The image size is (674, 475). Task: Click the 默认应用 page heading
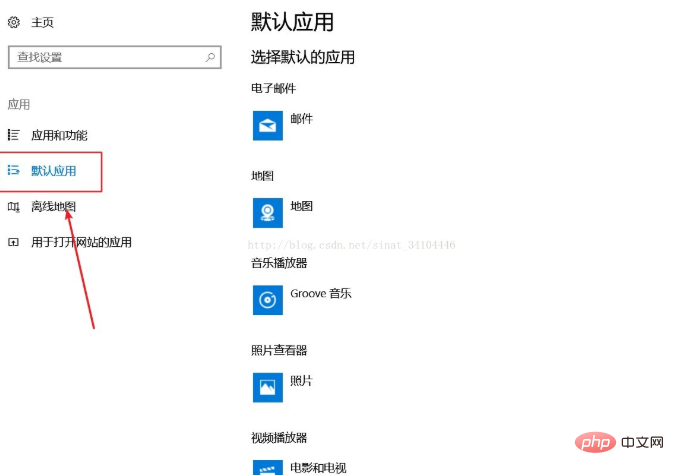(292, 22)
